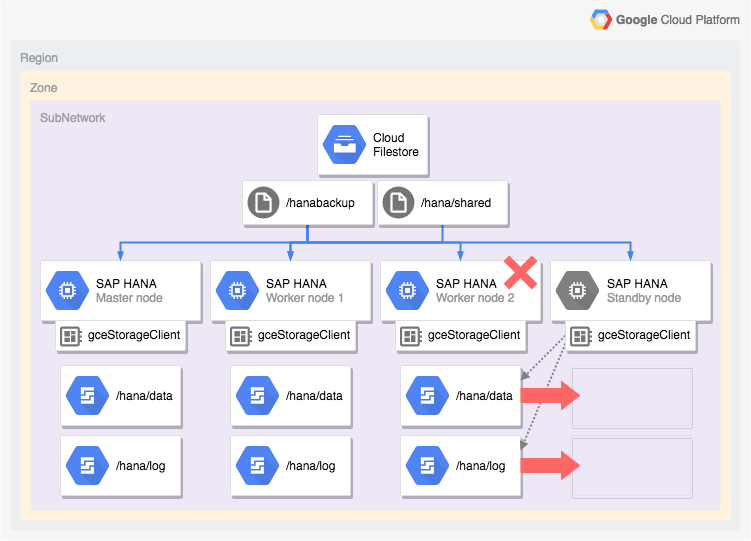Click the Cloud Filestore icon

[x=343, y=145]
